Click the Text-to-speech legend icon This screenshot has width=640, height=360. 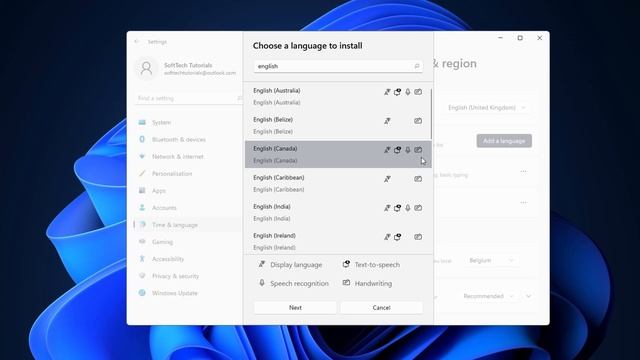coord(346,264)
